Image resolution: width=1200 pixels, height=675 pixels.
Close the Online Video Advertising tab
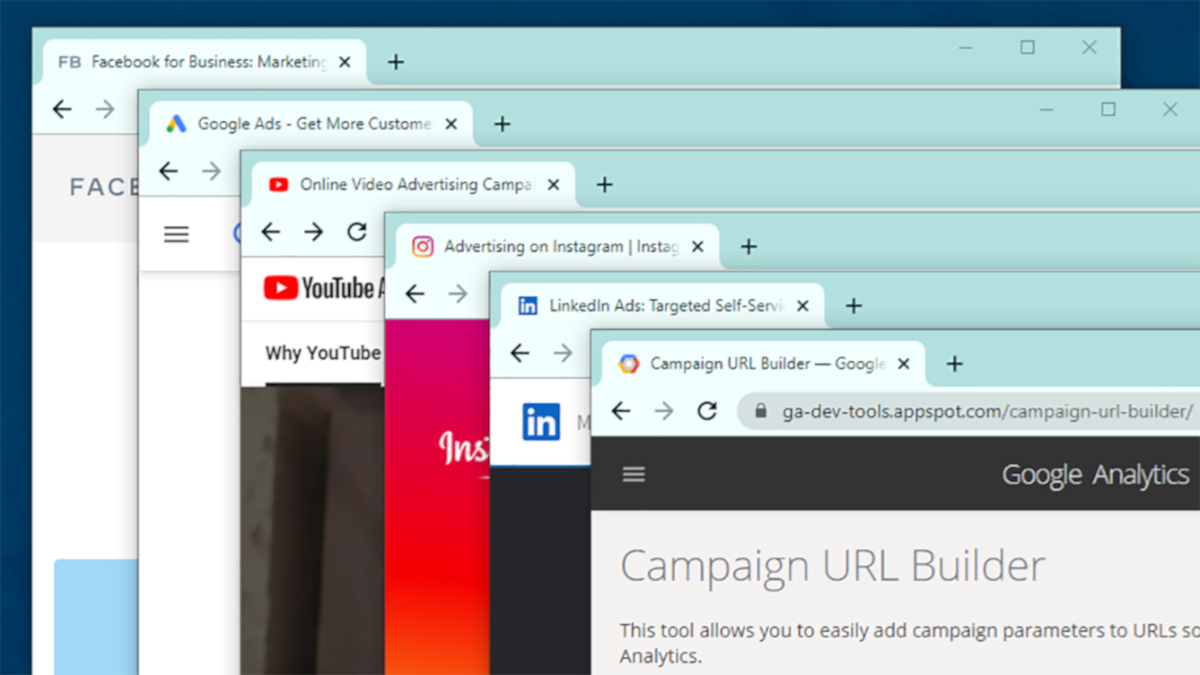point(554,185)
